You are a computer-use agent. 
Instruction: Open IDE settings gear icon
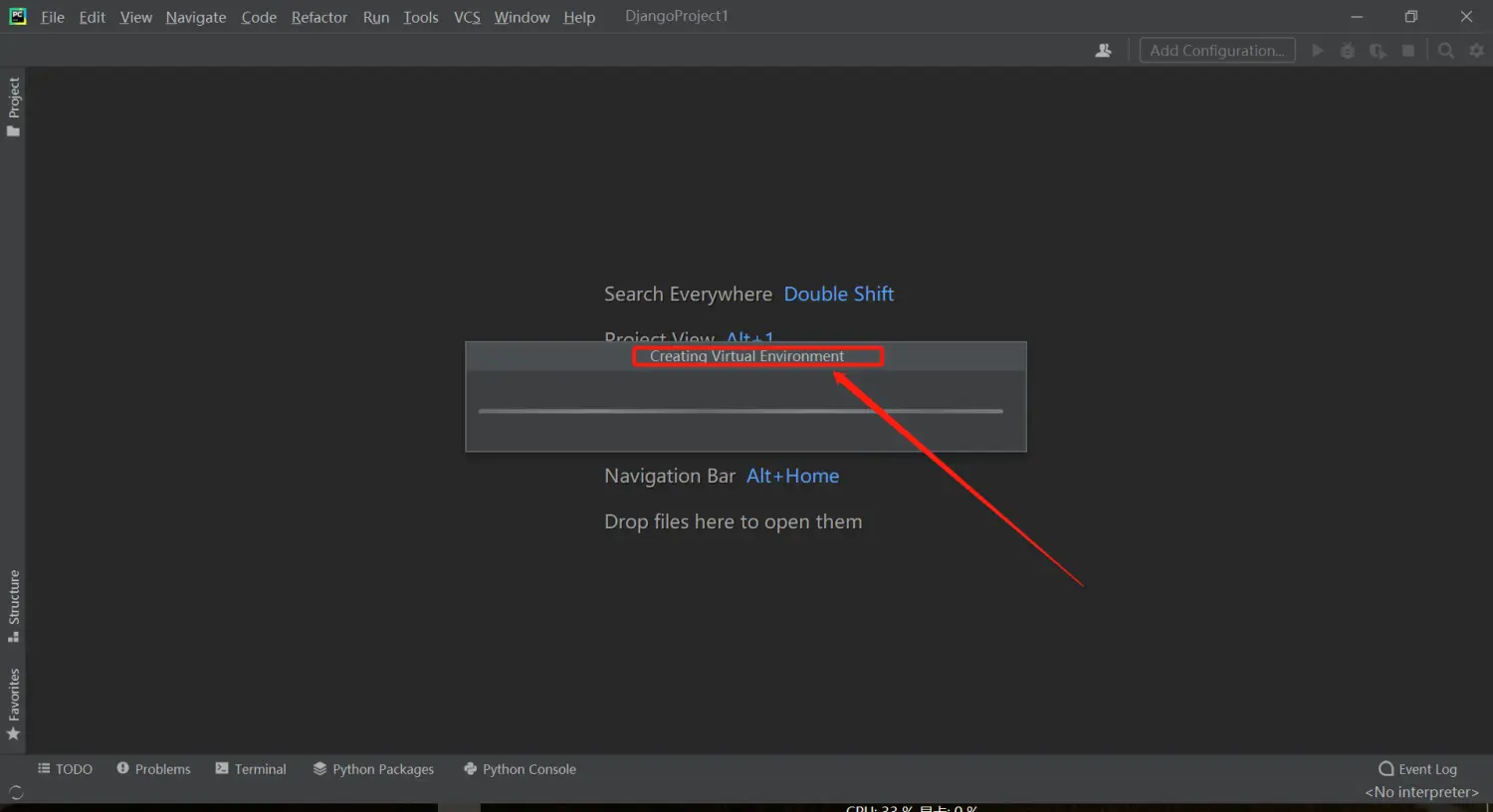(1477, 51)
